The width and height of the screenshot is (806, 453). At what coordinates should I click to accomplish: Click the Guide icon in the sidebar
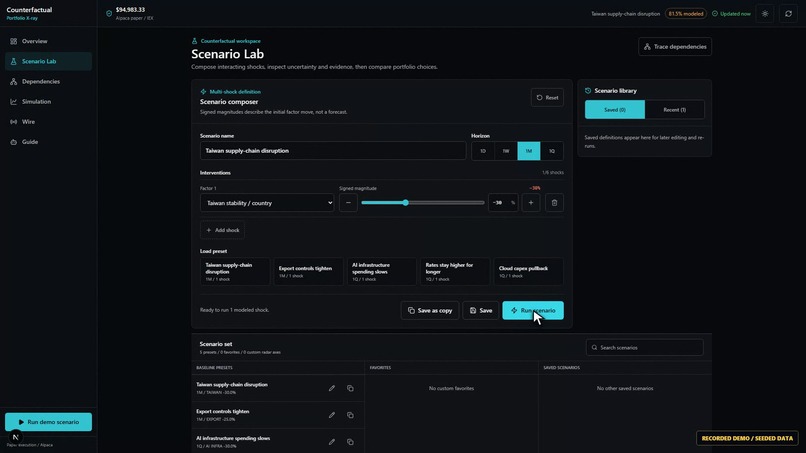tap(13, 142)
